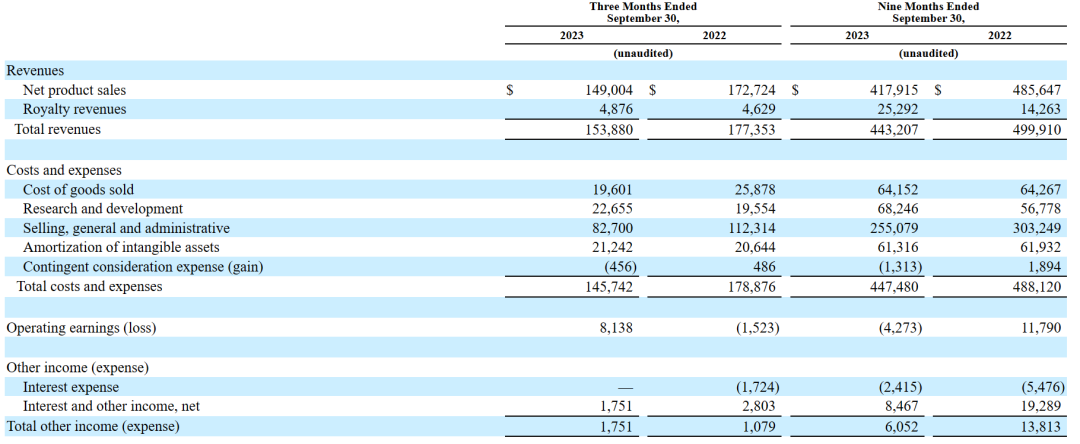Click the royalty revenues value 25,292
Screen dimensions: 1080x444
[x=899, y=109]
